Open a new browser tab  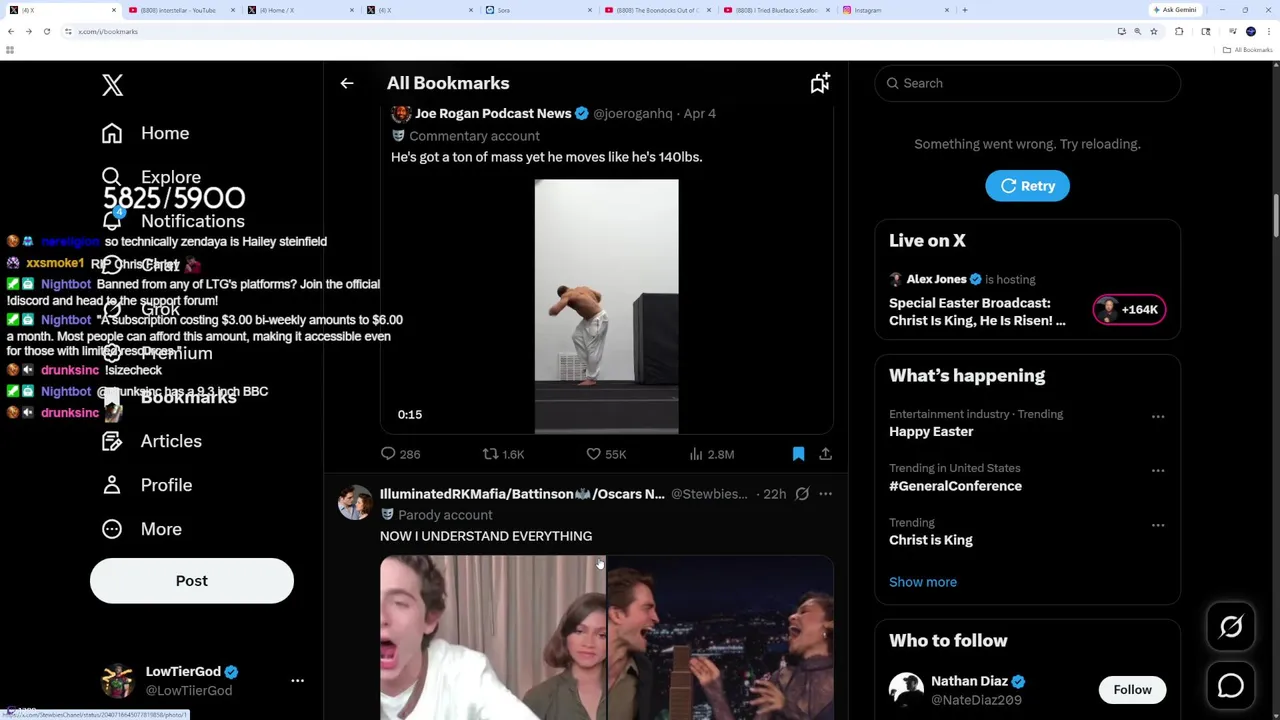(965, 10)
